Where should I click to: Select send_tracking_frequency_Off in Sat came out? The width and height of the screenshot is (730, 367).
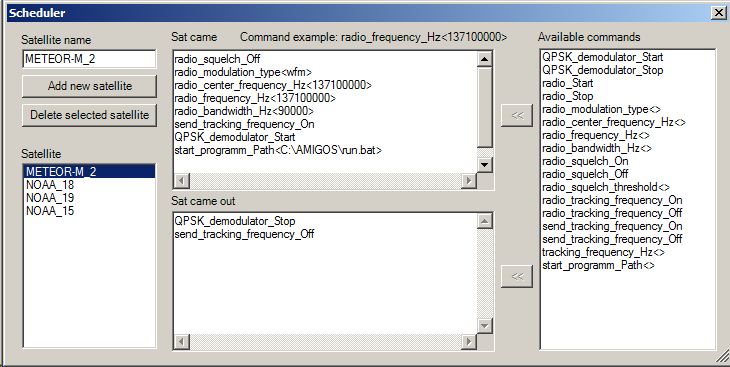click(244, 234)
